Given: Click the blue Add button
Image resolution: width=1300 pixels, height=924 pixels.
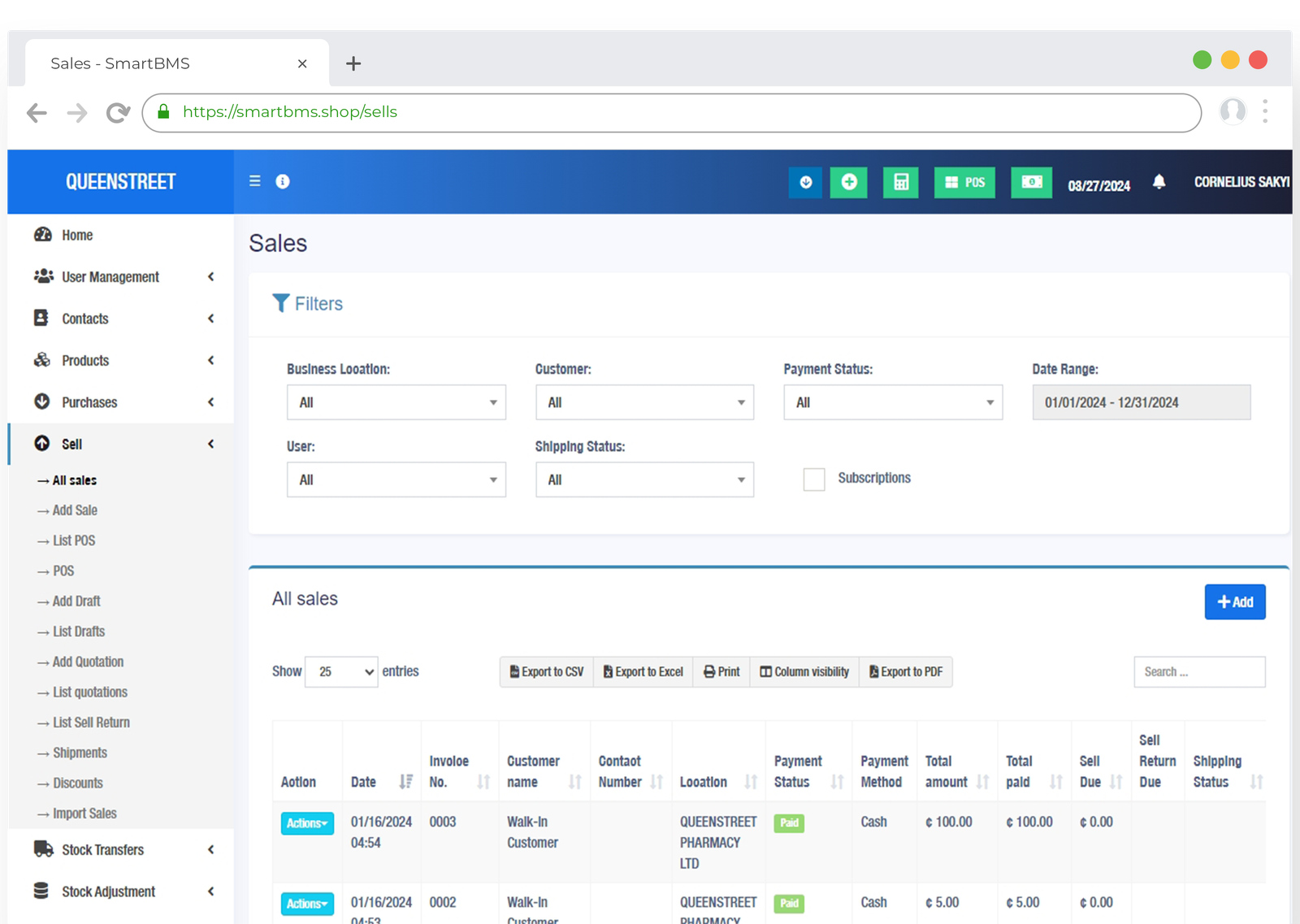Looking at the screenshot, I should pos(1234,602).
